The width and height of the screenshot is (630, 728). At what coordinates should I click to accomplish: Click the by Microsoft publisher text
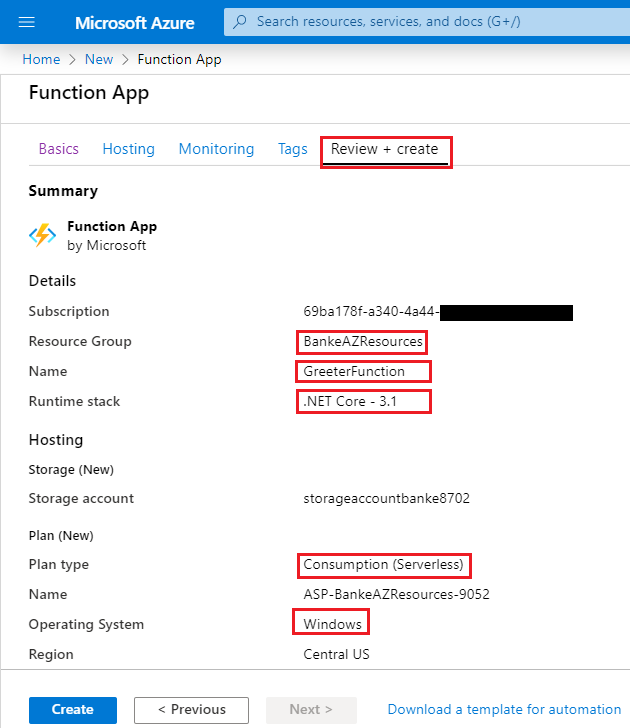106,246
